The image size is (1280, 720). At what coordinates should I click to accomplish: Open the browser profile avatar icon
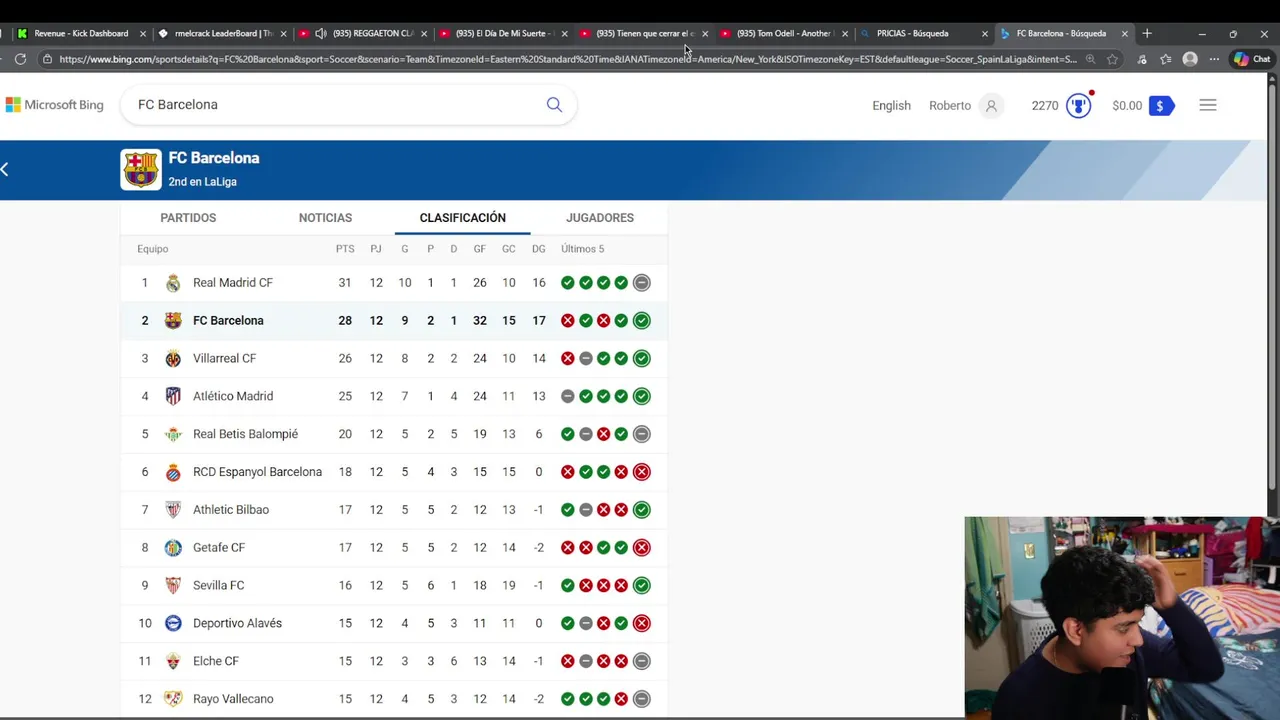point(1190,59)
